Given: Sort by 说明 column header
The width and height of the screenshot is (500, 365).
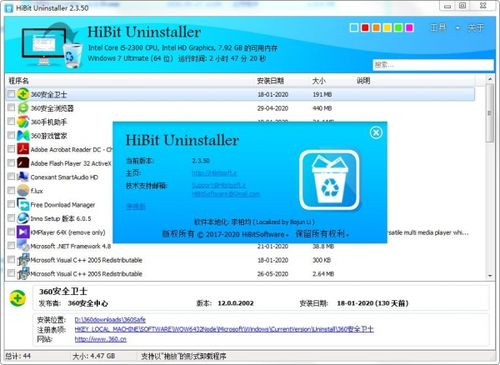Looking at the screenshot, I should coord(363,81).
